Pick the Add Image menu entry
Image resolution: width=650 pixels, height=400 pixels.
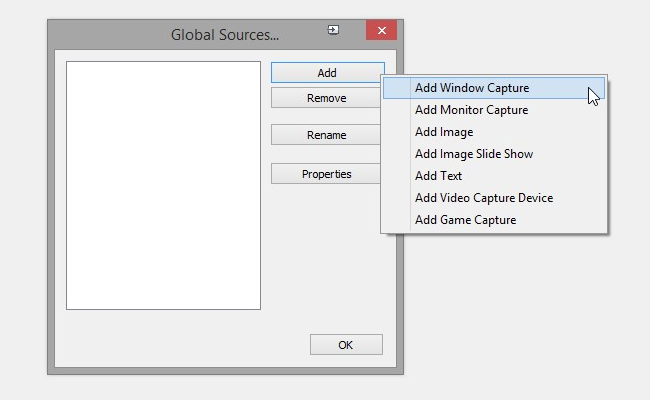click(x=494, y=132)
